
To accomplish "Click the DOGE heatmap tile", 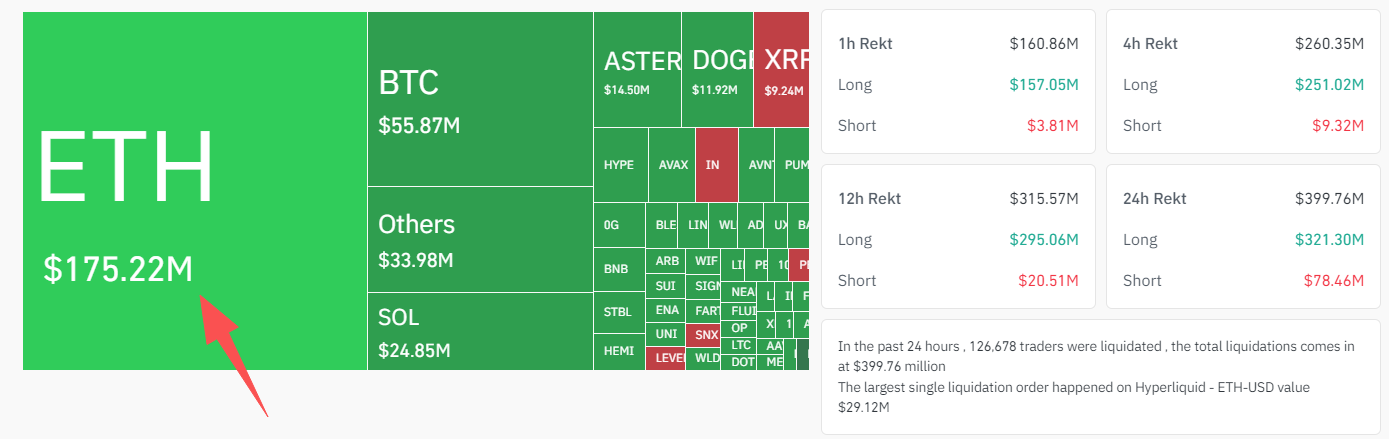I will pyautogui.click(x=719, y=69).
